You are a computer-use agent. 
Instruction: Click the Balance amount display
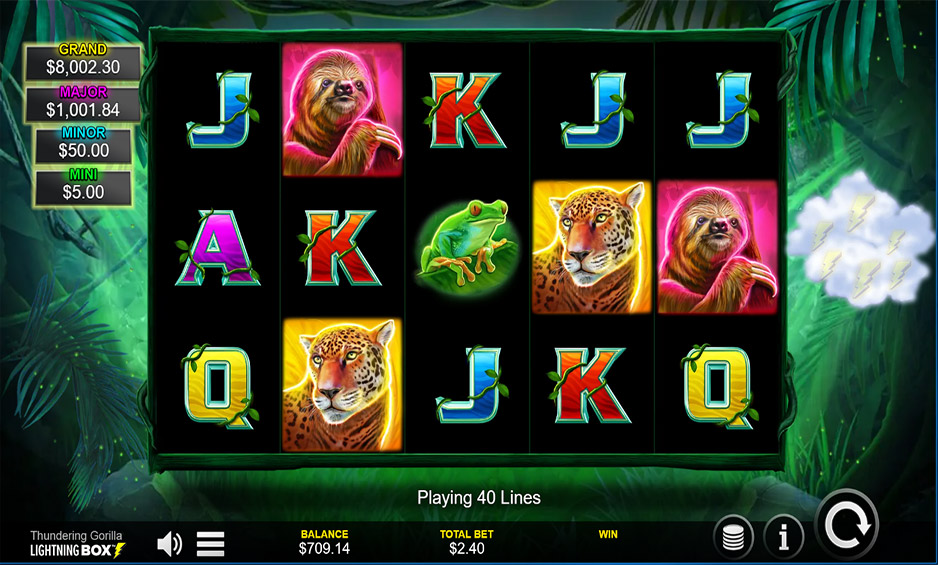point(324,548)
